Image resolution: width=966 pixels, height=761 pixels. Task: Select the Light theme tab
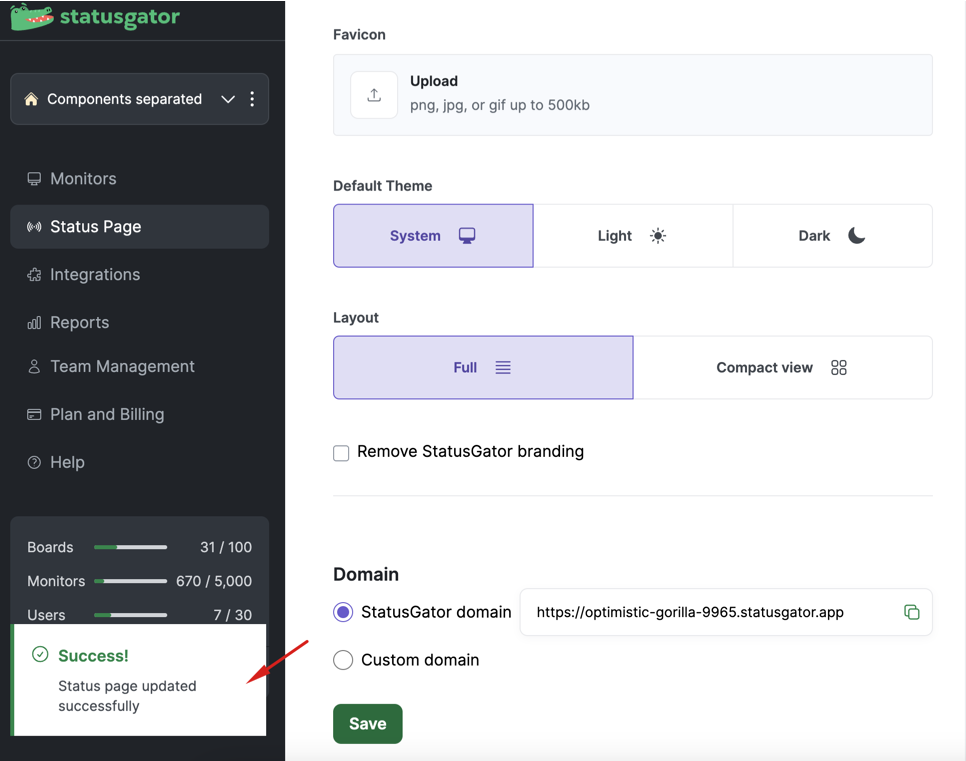(633, 236)
